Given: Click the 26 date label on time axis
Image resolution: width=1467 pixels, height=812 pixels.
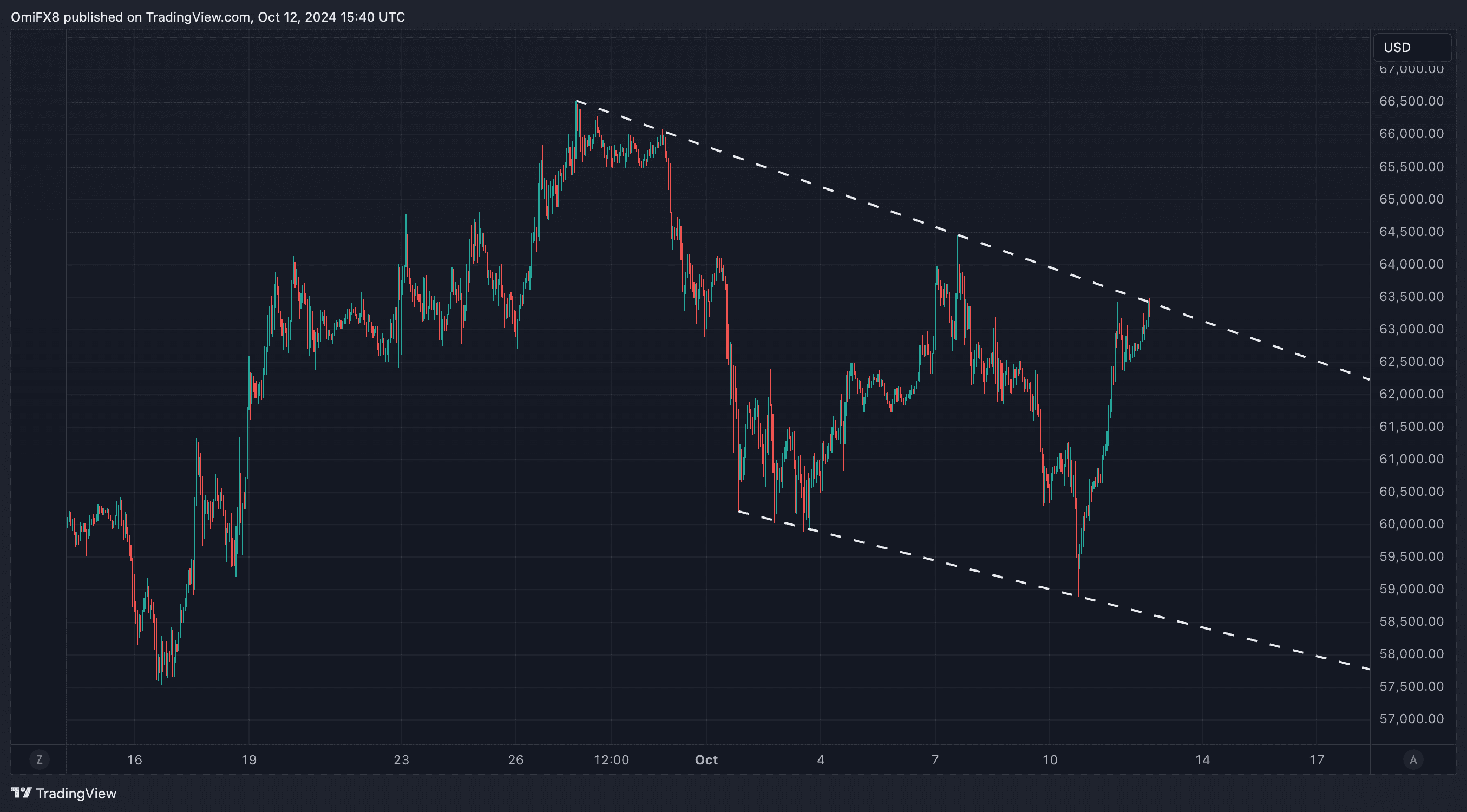Looking at the screenshot, I should pos(516,759).
